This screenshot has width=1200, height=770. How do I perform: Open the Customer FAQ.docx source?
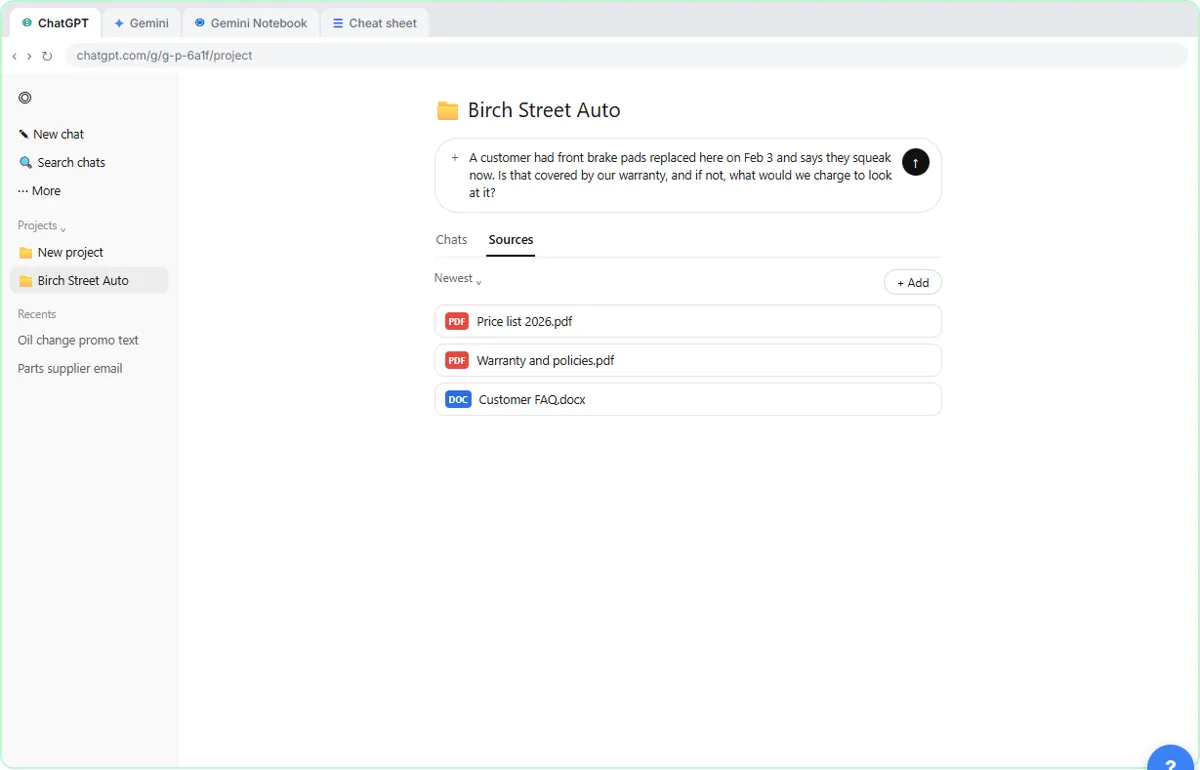(688, 399)
